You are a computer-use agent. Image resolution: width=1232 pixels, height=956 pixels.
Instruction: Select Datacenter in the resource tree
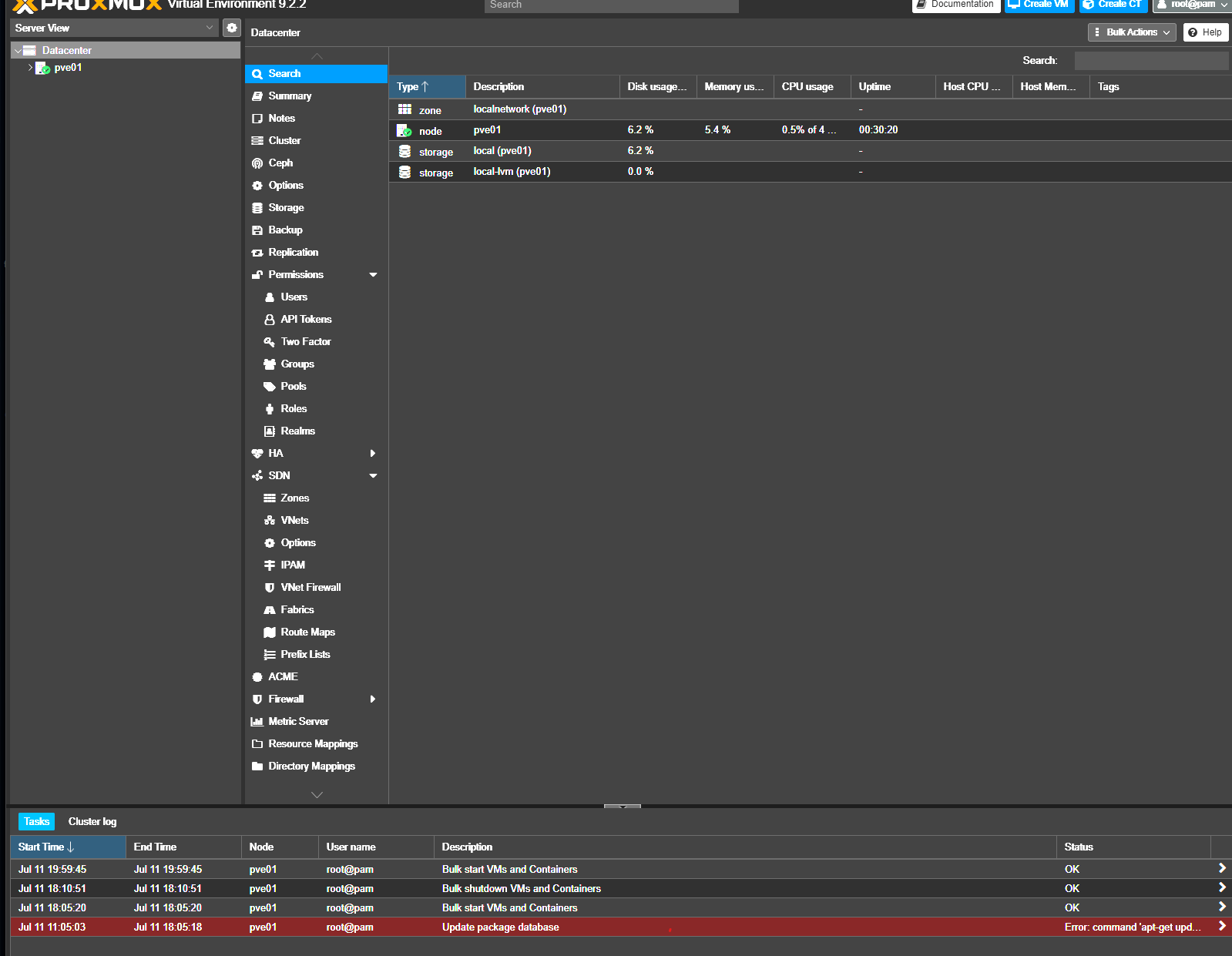126,50
